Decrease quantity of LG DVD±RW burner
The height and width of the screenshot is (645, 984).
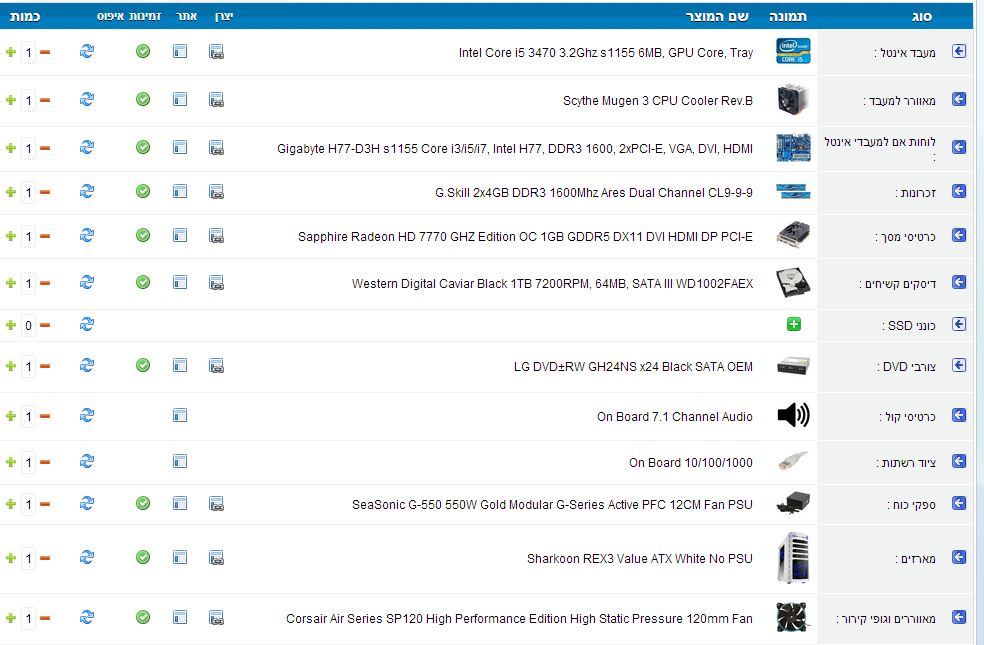tap(45, 367)
